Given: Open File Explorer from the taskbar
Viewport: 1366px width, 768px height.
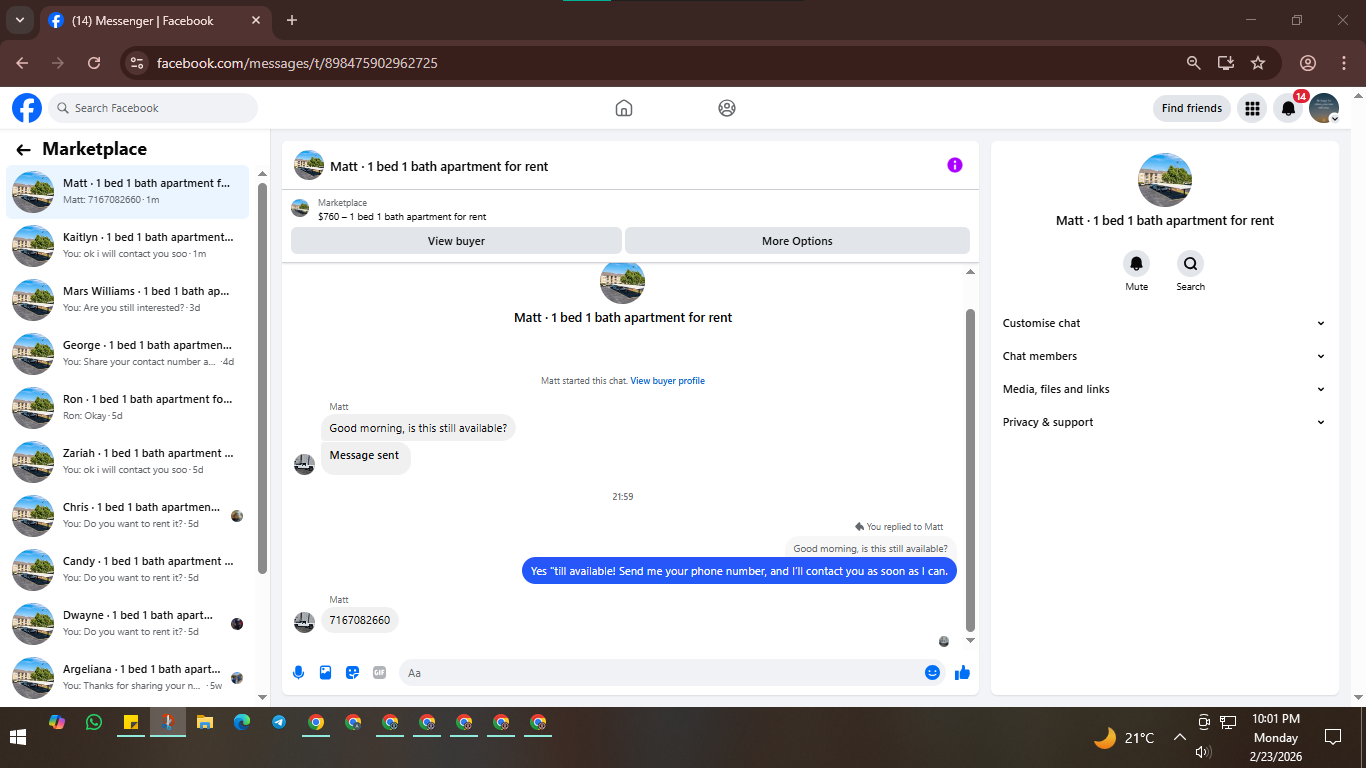Looking at the screenshot, I should pos(205,722).
